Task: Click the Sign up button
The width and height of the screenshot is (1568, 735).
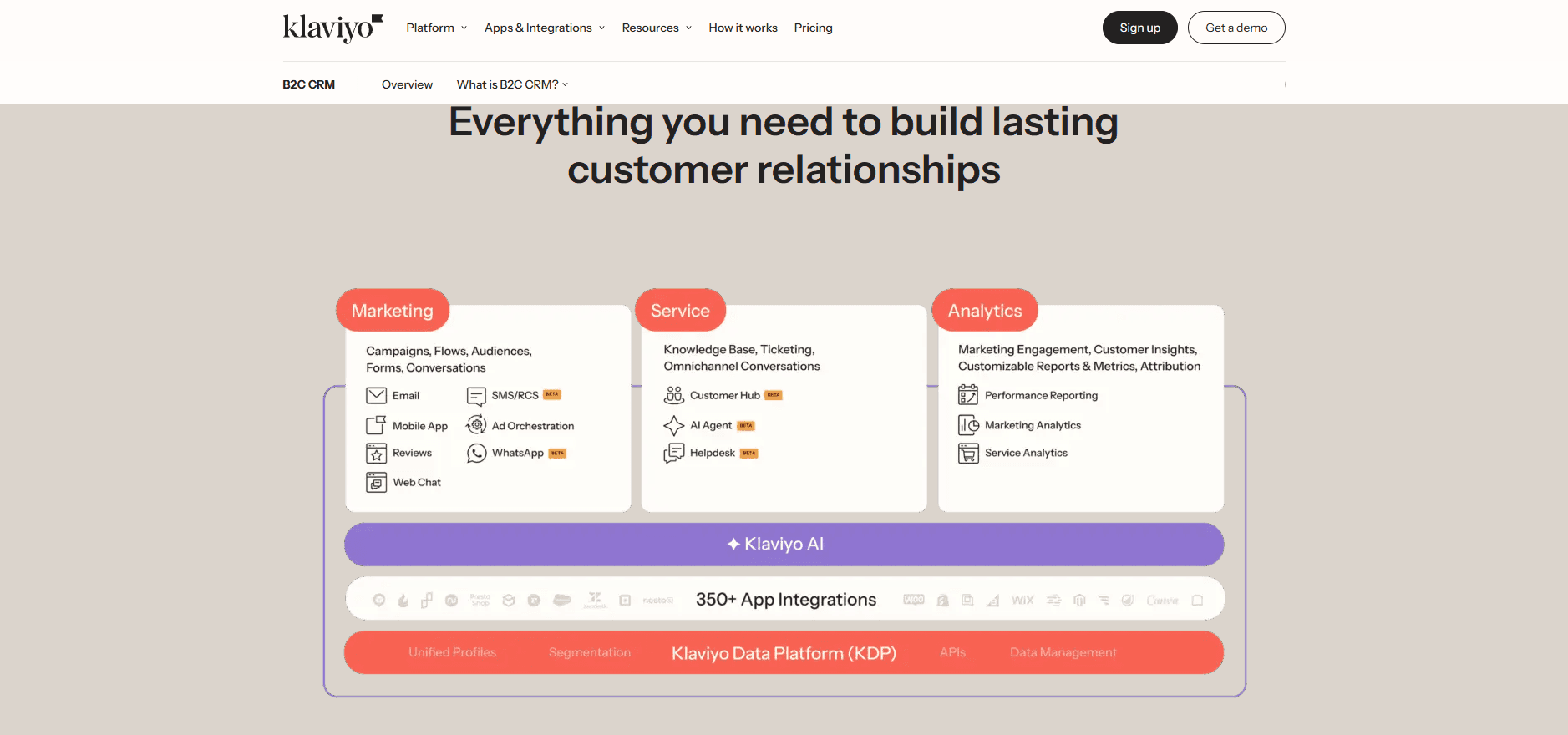Action: pos(1139,28)
